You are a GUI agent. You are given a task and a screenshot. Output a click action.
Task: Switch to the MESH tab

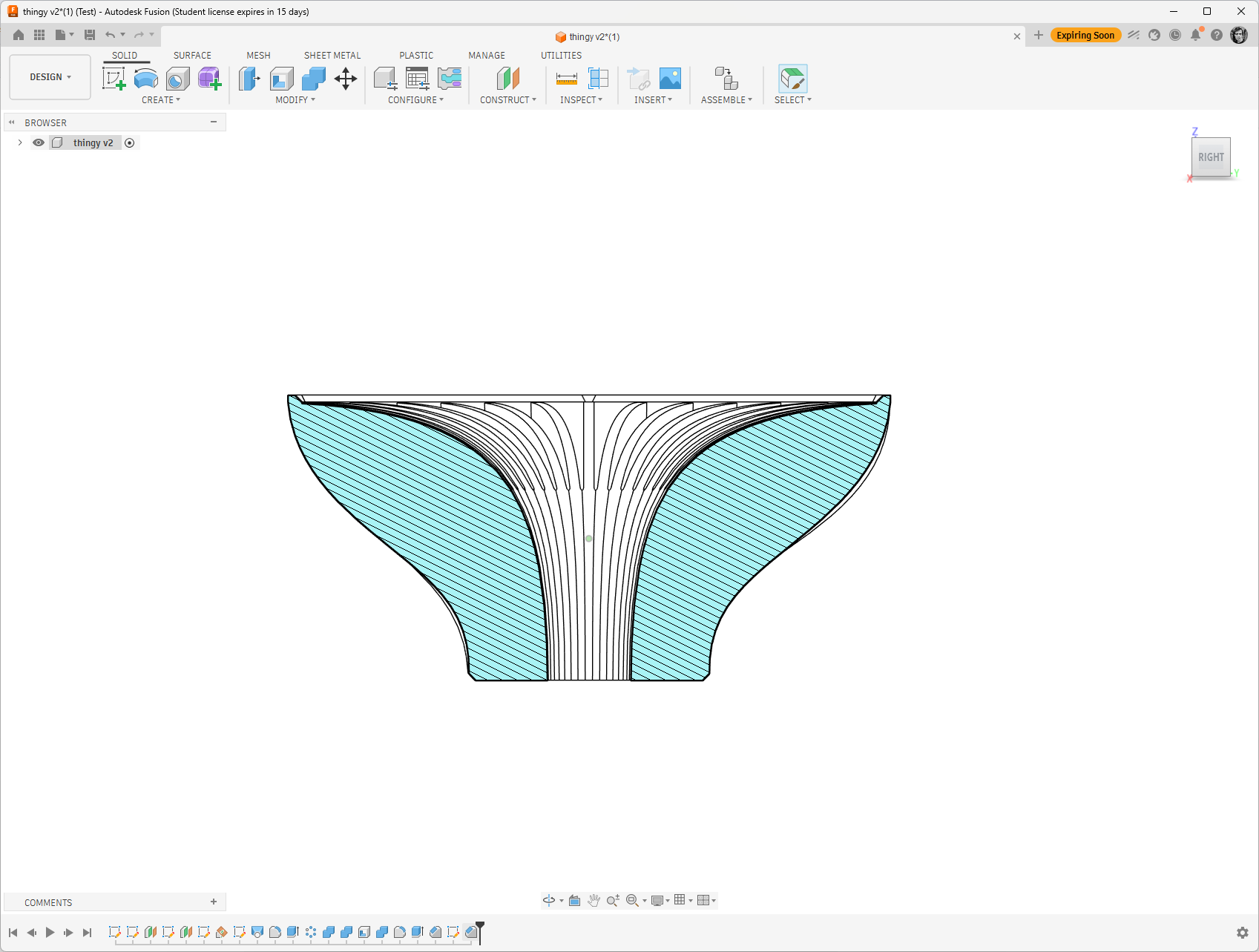258,56
